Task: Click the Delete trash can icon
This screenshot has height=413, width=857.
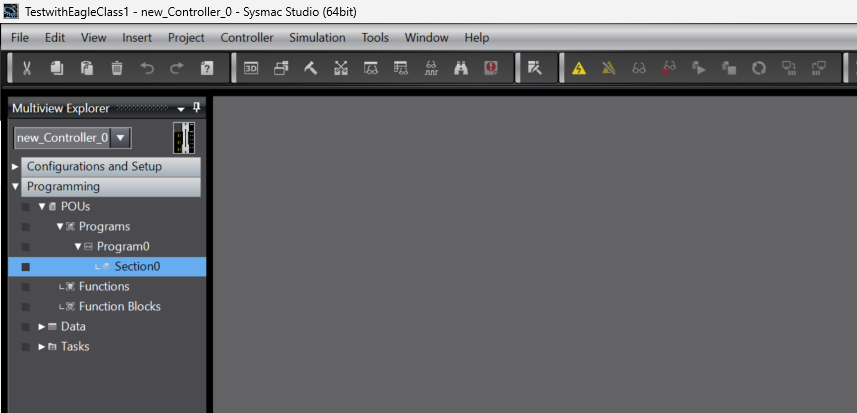Action: [x=117, y=68]
